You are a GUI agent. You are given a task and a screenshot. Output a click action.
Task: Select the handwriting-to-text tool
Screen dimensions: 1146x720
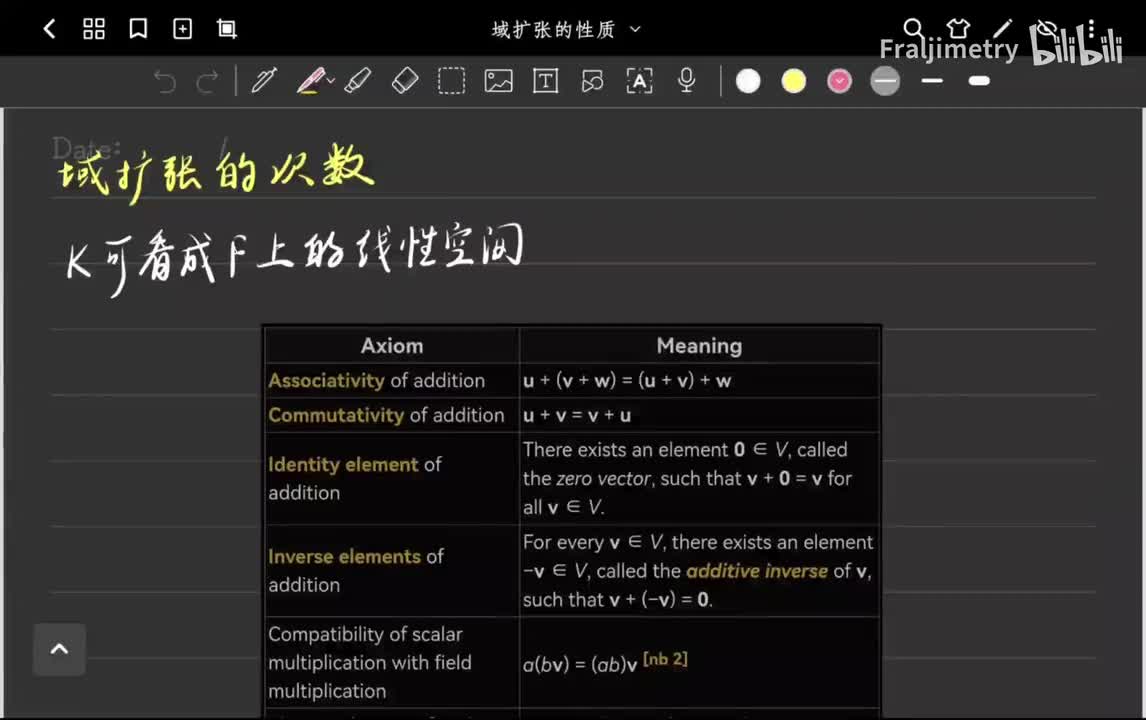[x=640, y=80]
